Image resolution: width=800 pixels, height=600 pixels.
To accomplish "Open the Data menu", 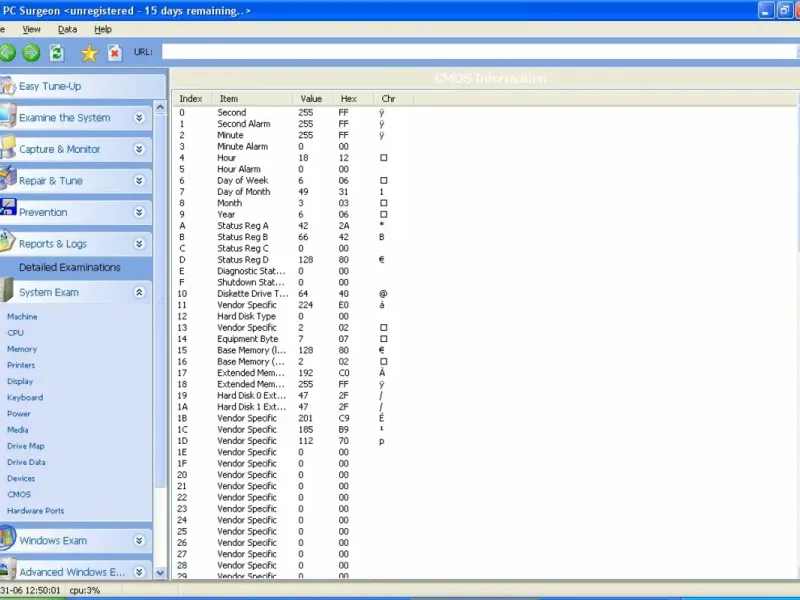I will click(67, 30).
